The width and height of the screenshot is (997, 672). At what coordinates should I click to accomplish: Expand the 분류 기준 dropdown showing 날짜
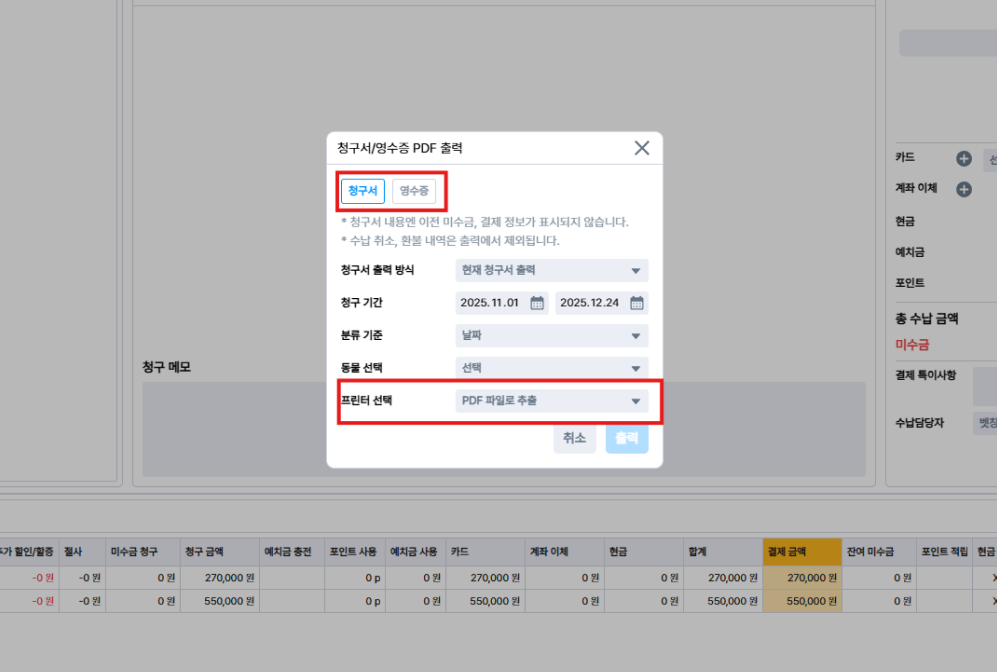[552, 336]
